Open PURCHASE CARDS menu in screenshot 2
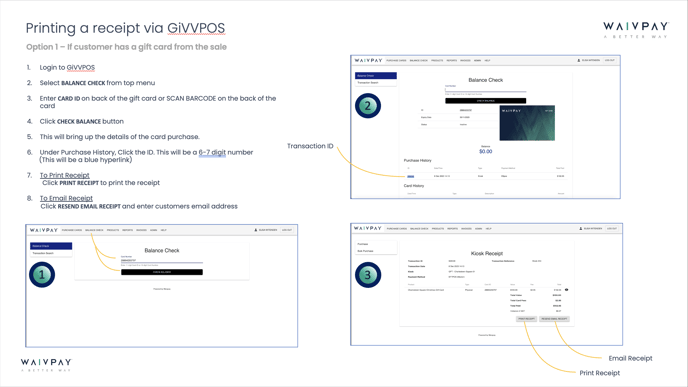 396,61
